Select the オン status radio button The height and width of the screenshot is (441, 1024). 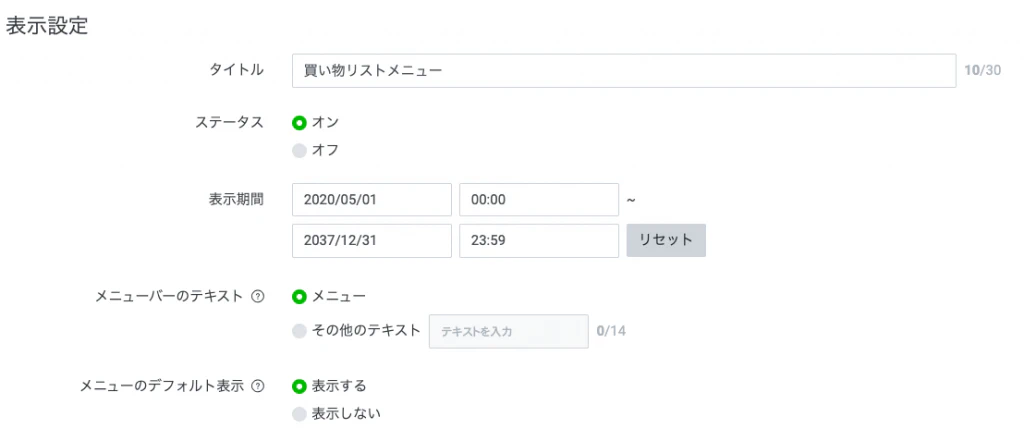point(299,122)
